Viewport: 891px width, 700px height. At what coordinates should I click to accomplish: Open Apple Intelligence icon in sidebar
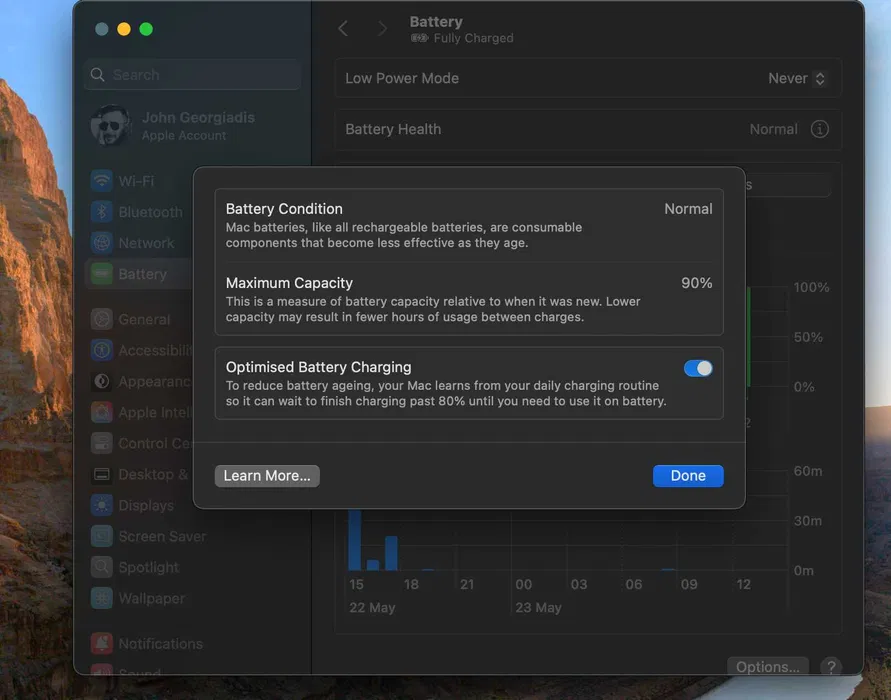click(102, 412)
